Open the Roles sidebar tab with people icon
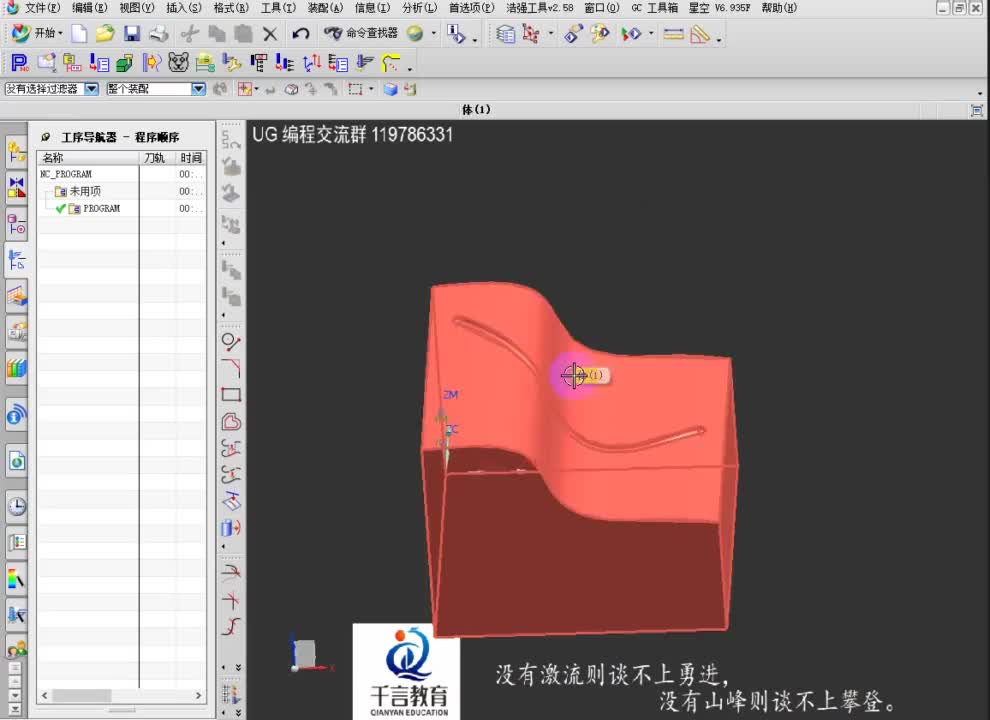The width and height of the screenshot is (990, 720). [17, 647]
